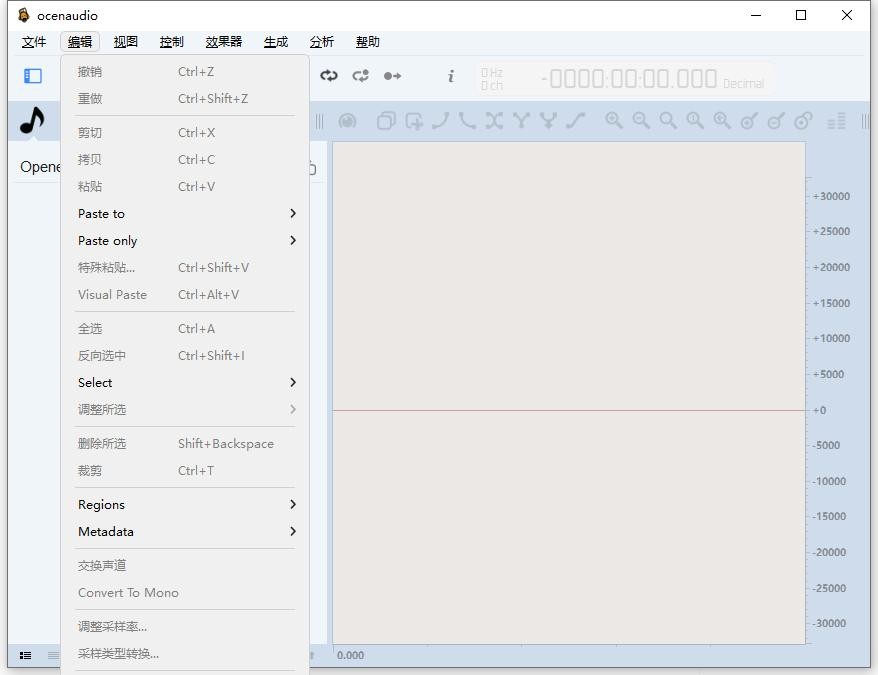
Task: Click the S-curve icon
Action: pos(575,120)
